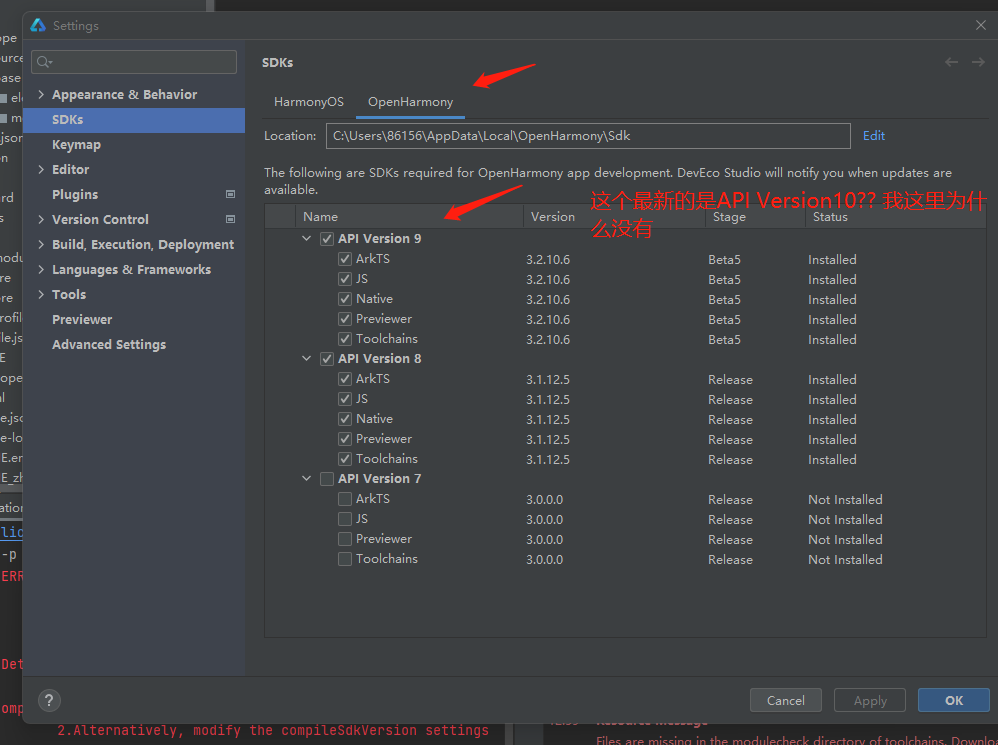Click the Apply button

tap(870, 700)
